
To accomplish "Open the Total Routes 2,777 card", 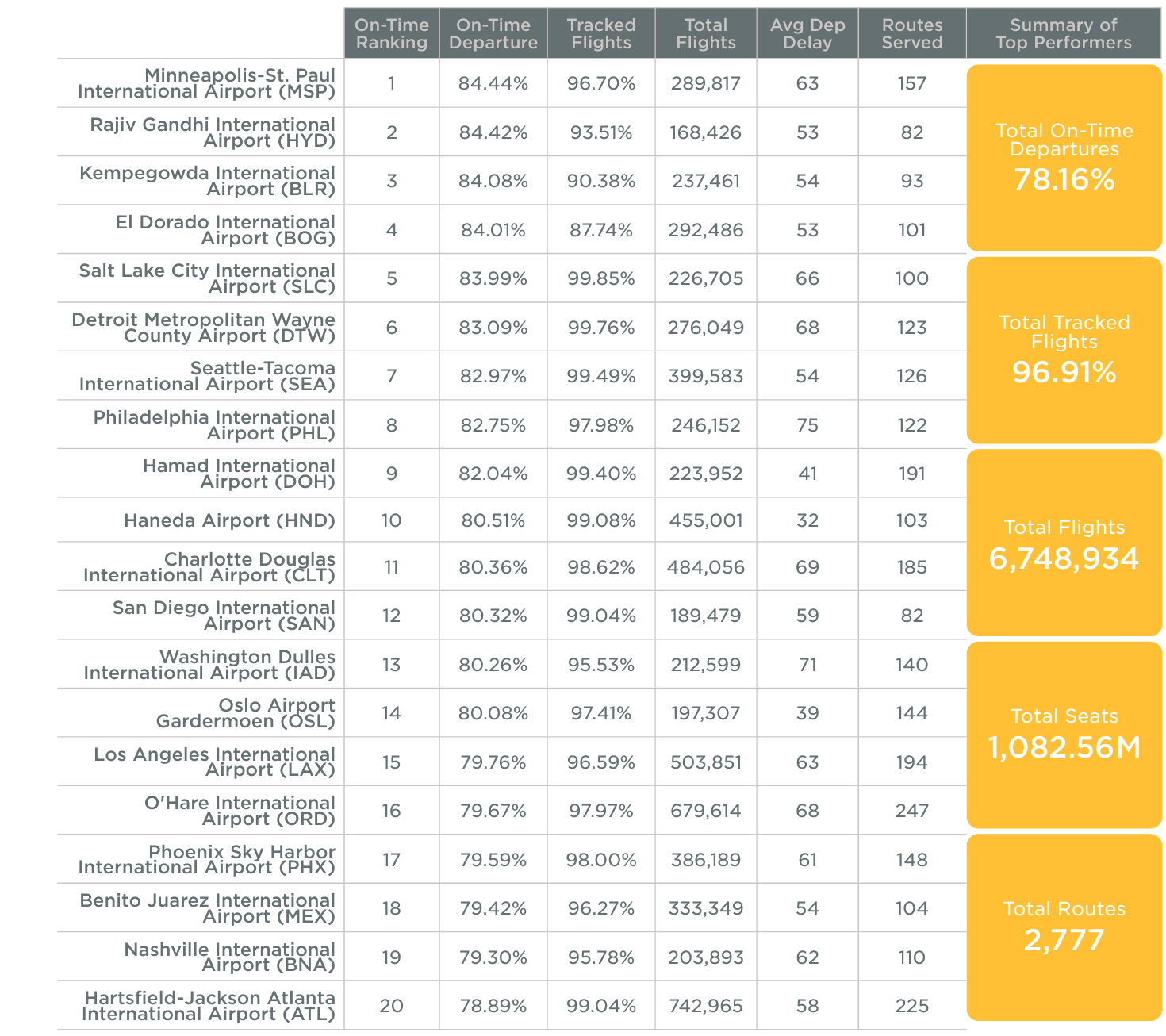I will pos(1064,927).
